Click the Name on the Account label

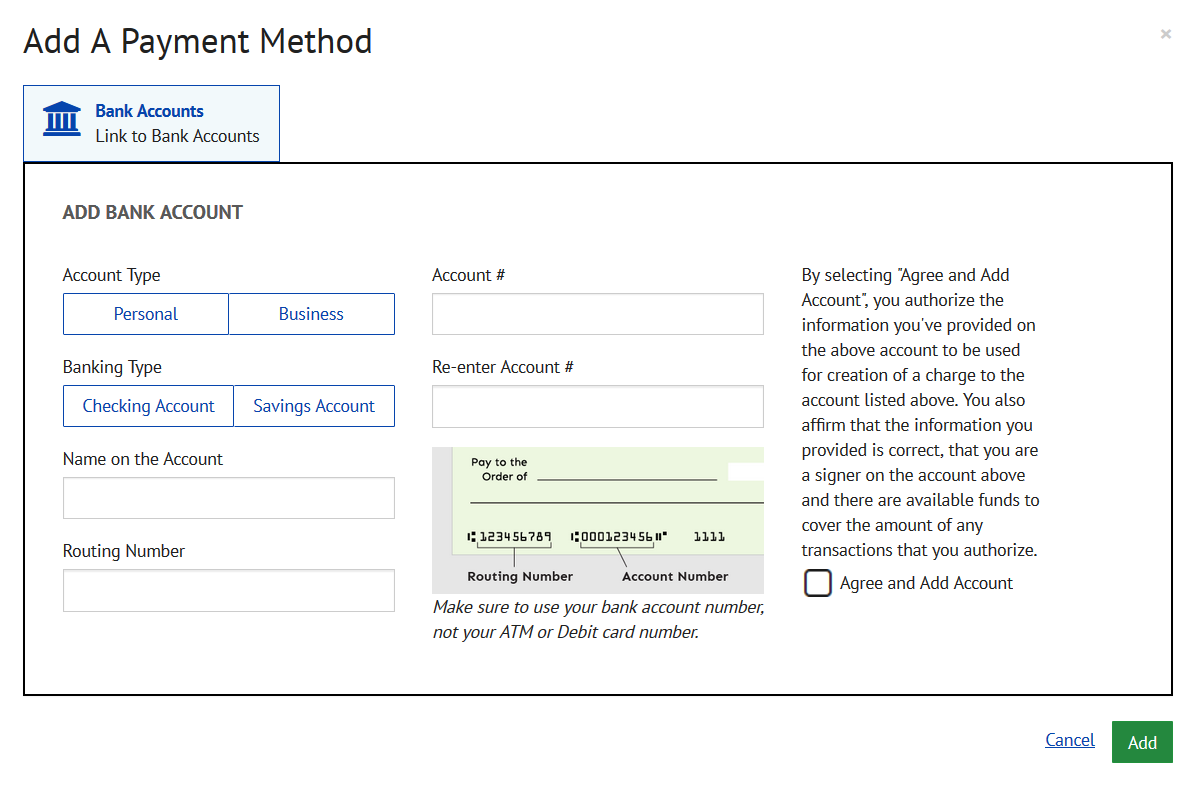tap(143, 460)
